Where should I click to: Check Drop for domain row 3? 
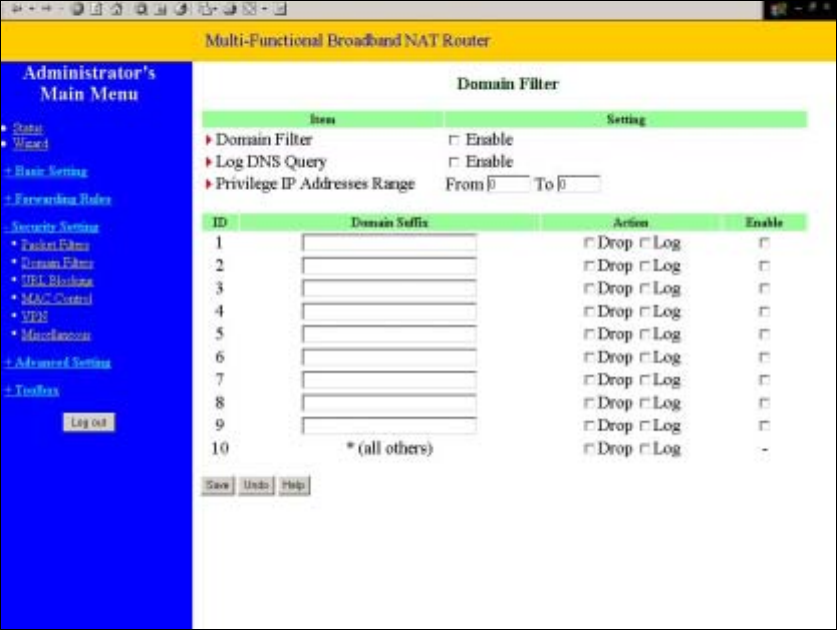[589, 288]
